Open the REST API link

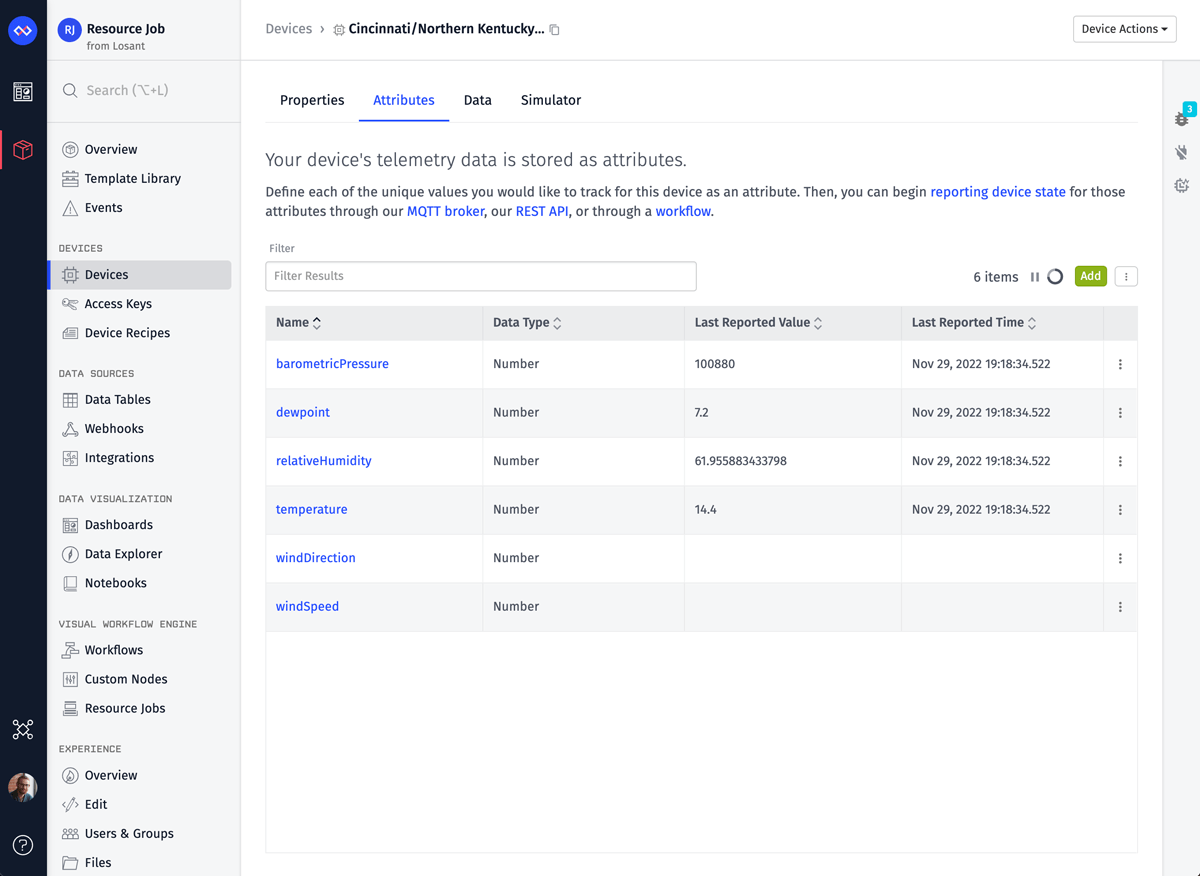coord(542,212)
